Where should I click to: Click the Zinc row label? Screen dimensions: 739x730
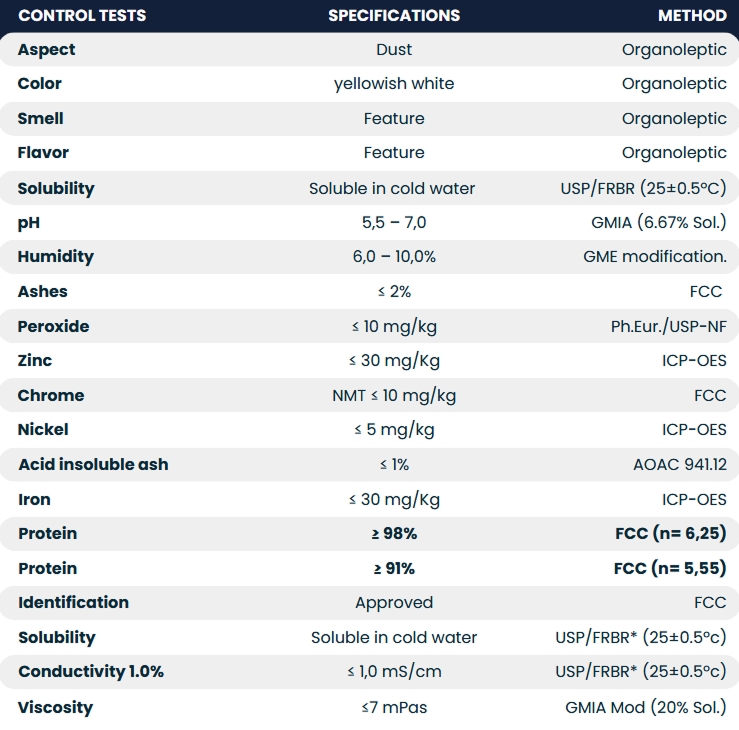point(35,361)
